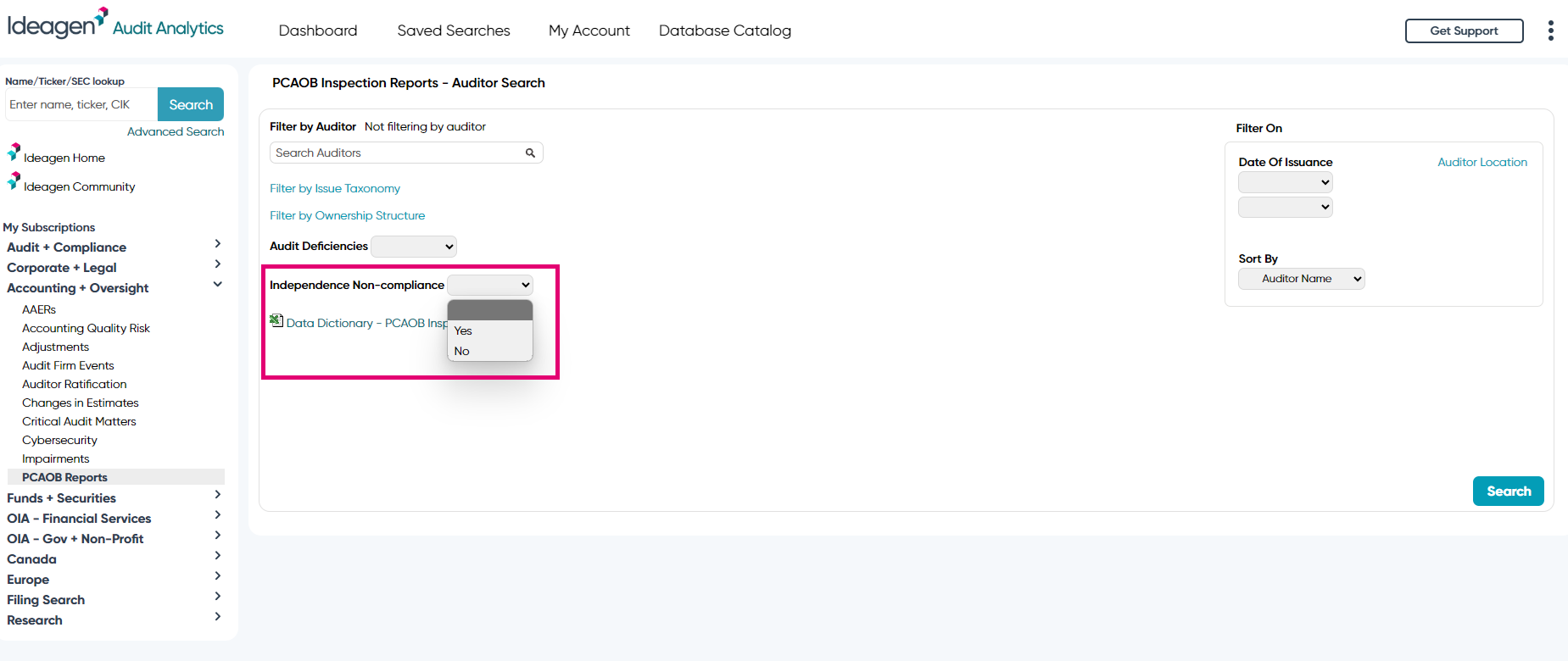Choose the blank option in the dropdown list

pos(490,310)
